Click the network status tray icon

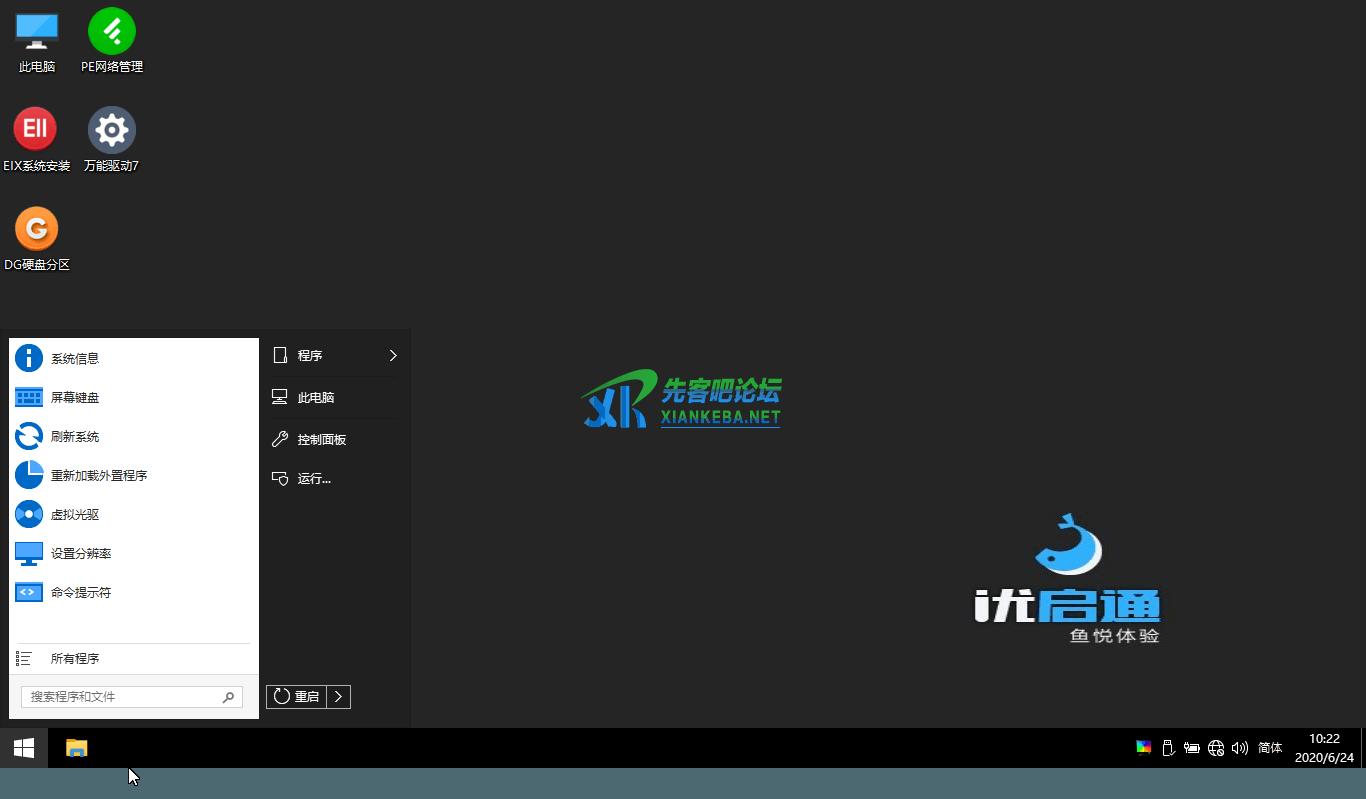(1216, 747)
